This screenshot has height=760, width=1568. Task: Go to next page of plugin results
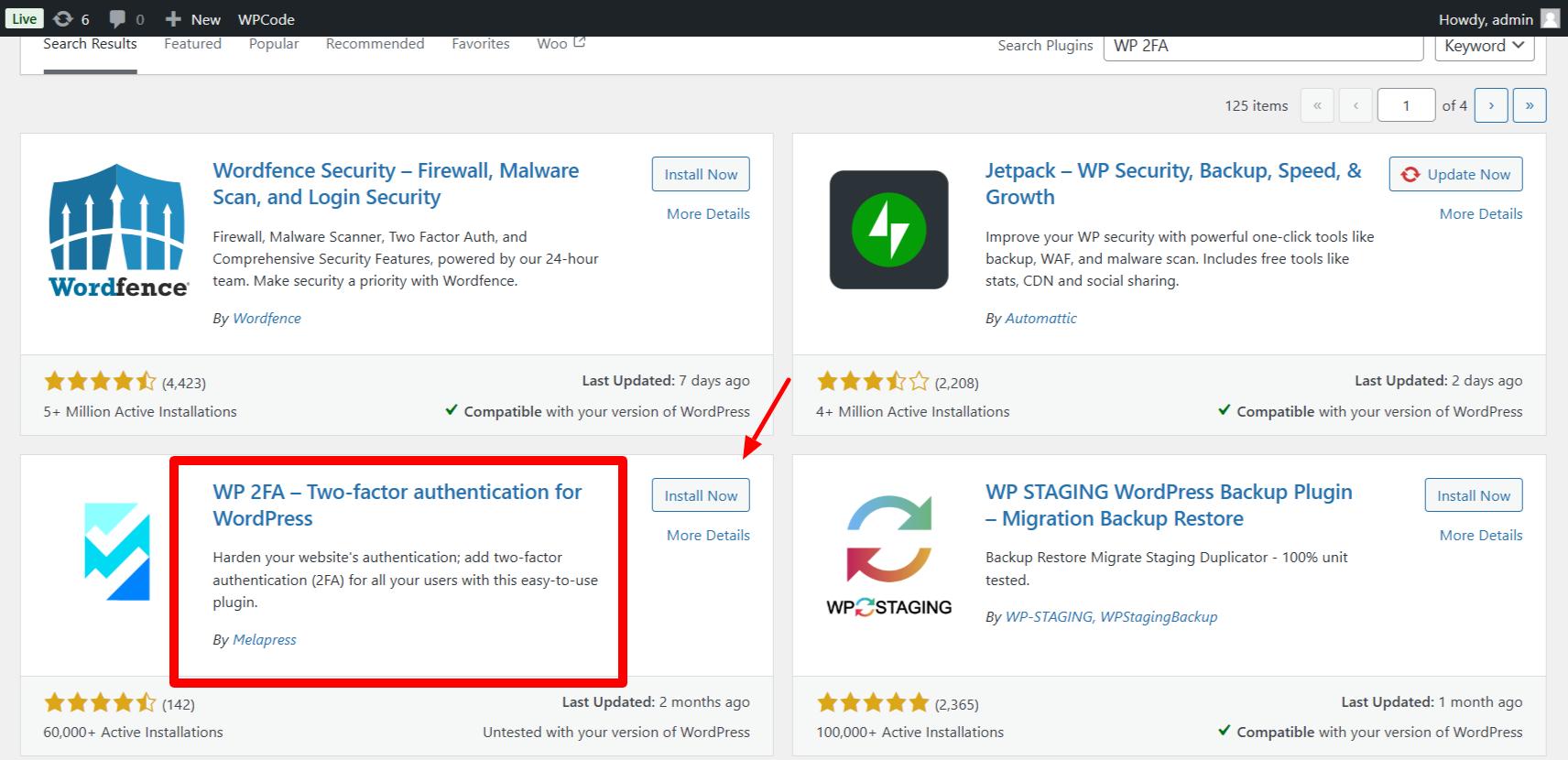click(1491, 105)
